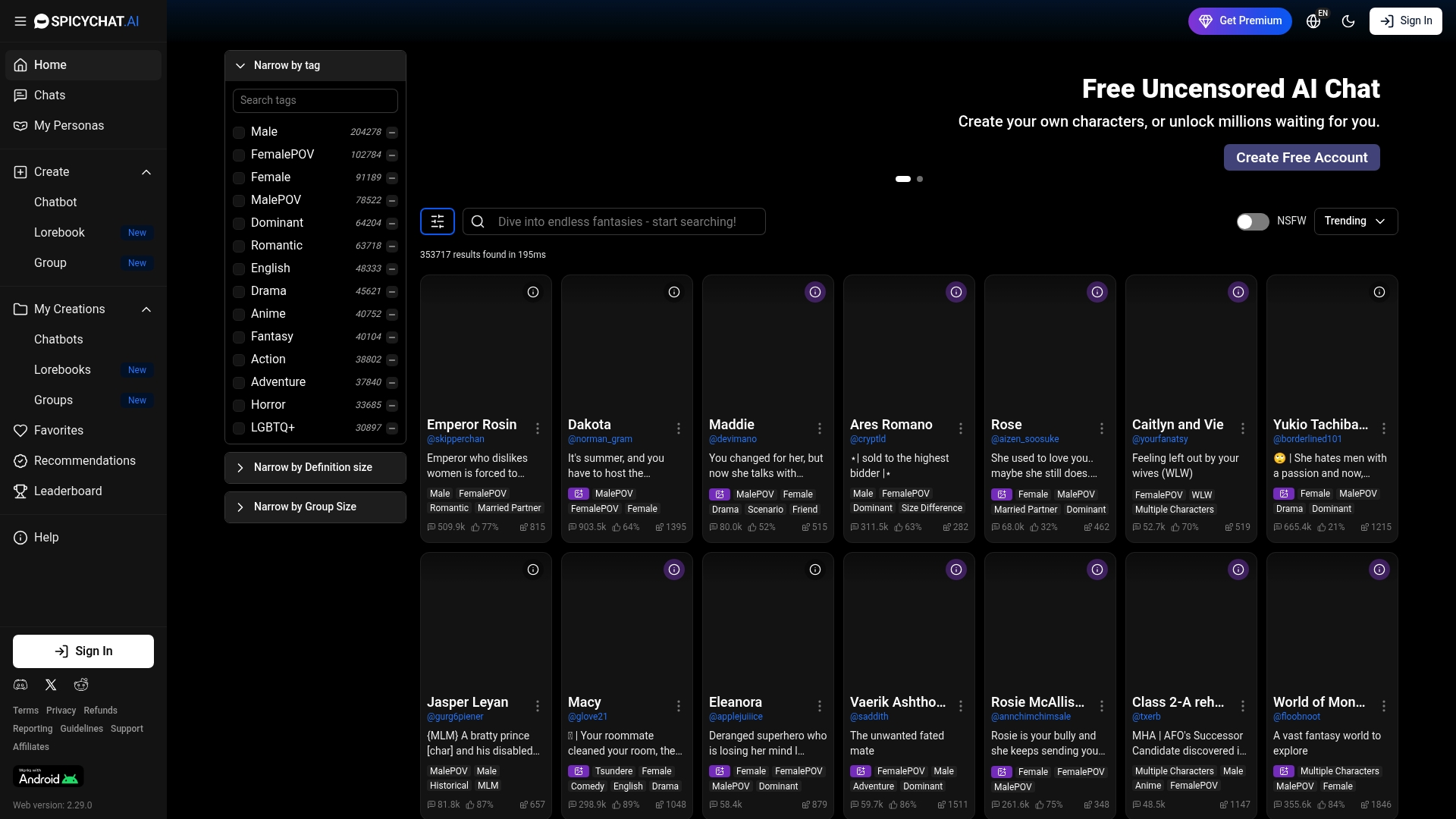Check the FemalePOV tag checkbox

pos(239,155)
